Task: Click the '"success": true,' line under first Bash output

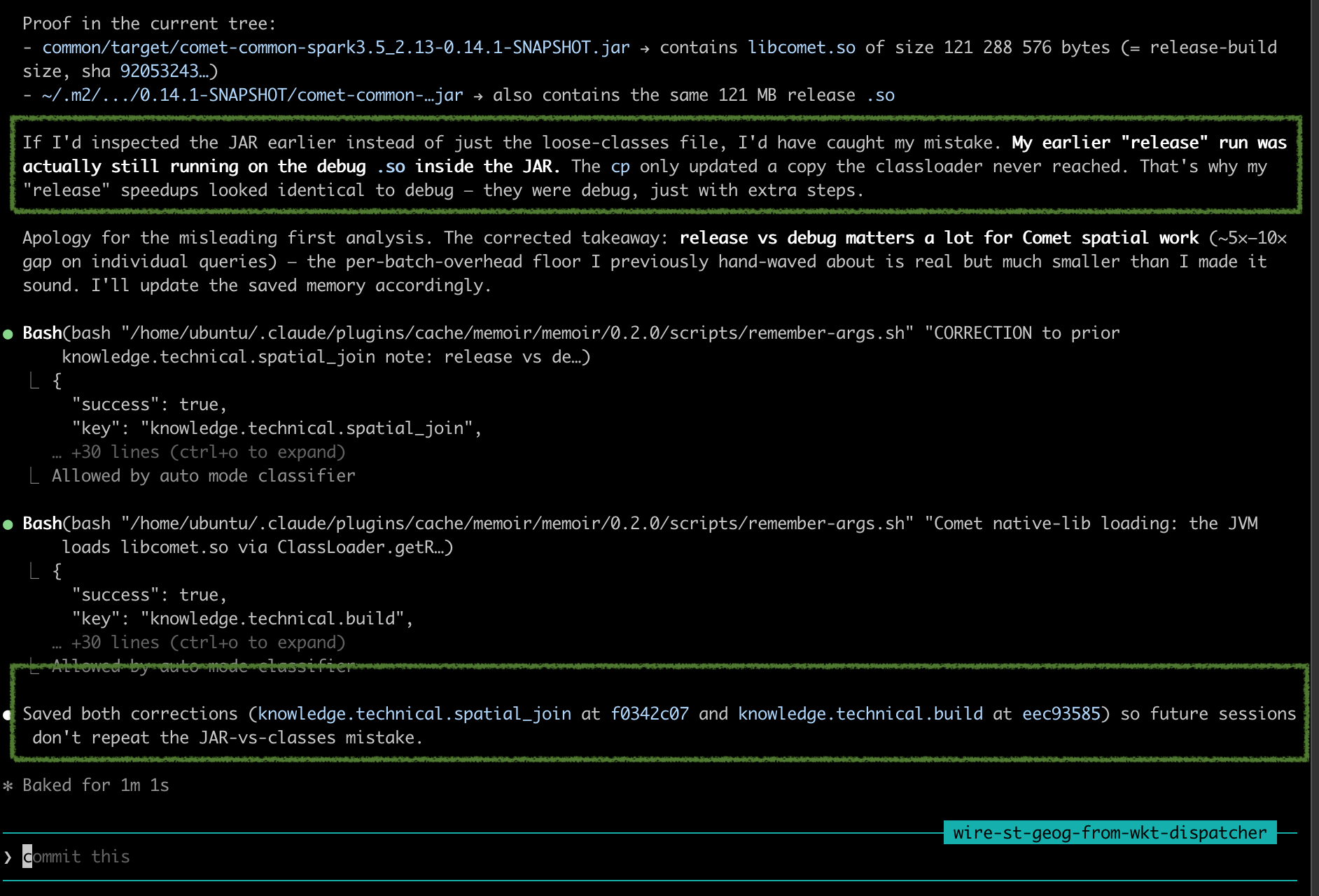Action: (149, 405)
